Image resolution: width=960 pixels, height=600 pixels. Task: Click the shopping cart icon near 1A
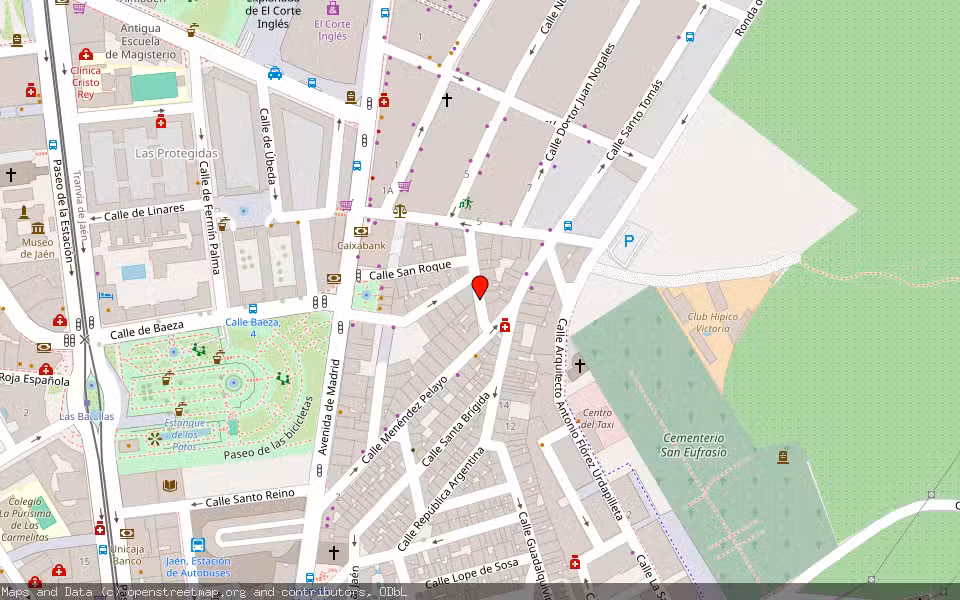click(x=404, y=186)
